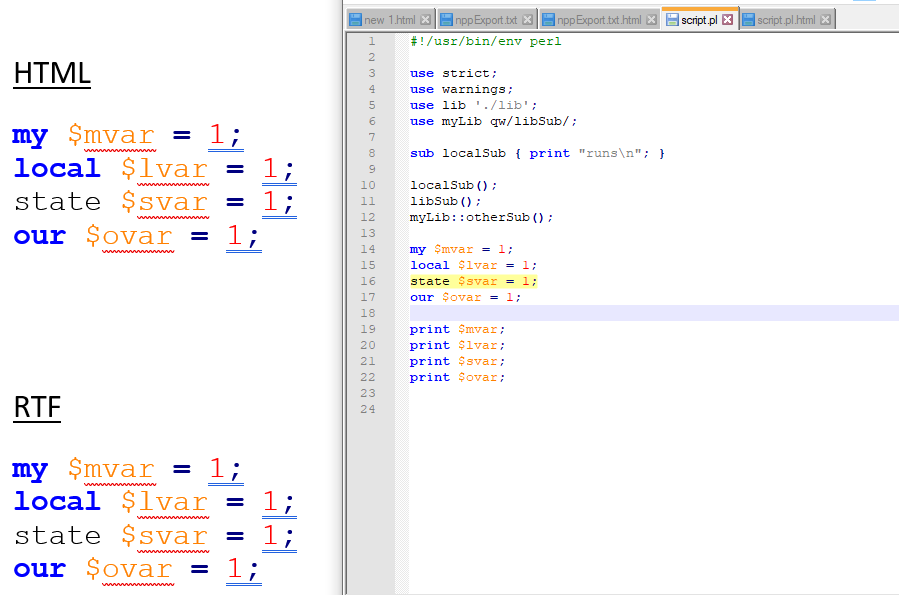Screen dimensions: 899x595
Task: Click 'our $ovar = 1;' under HTML heading
Action: coord(137,236)
